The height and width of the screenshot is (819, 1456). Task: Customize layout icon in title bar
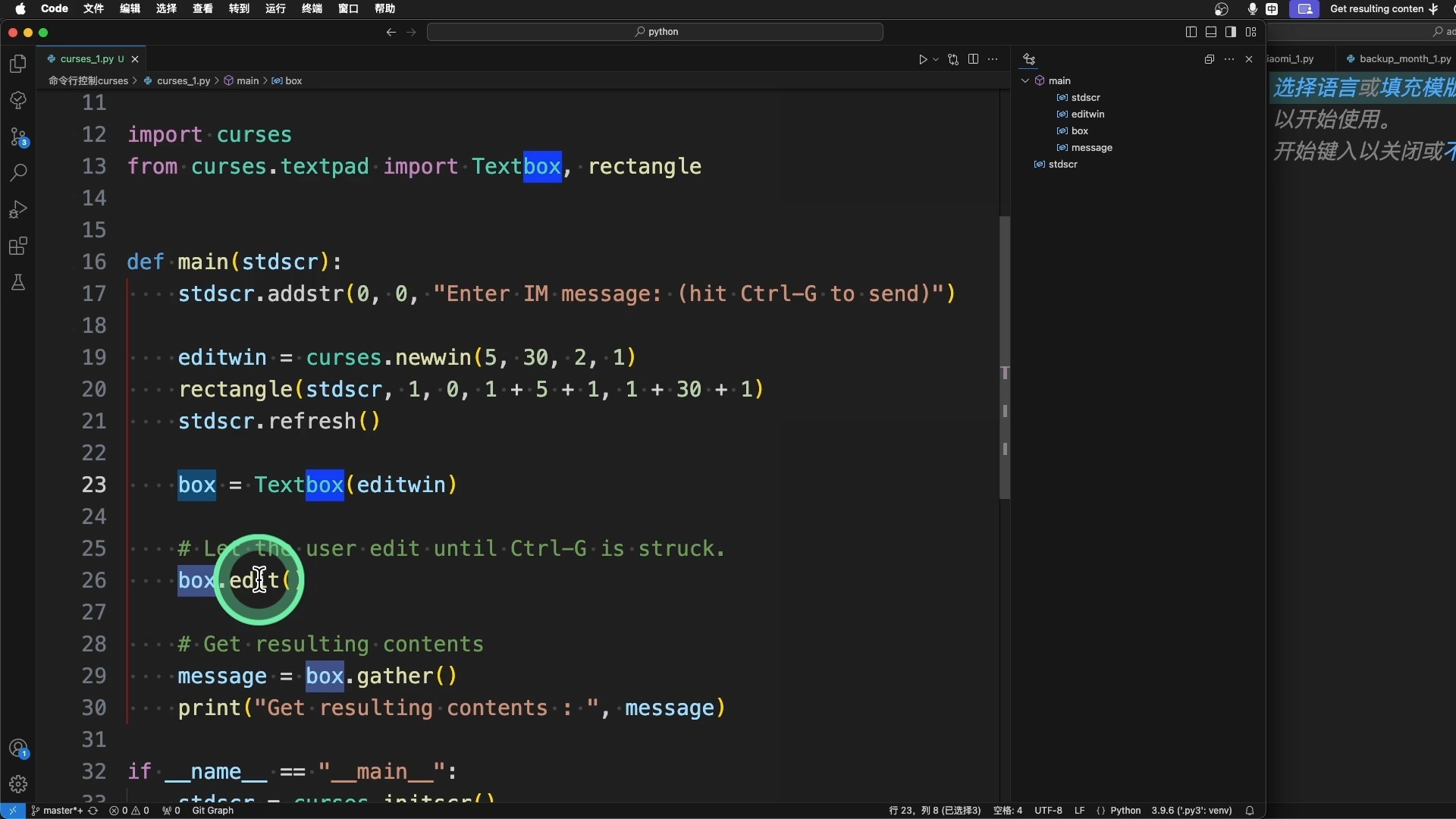(x=1251, y=32)
